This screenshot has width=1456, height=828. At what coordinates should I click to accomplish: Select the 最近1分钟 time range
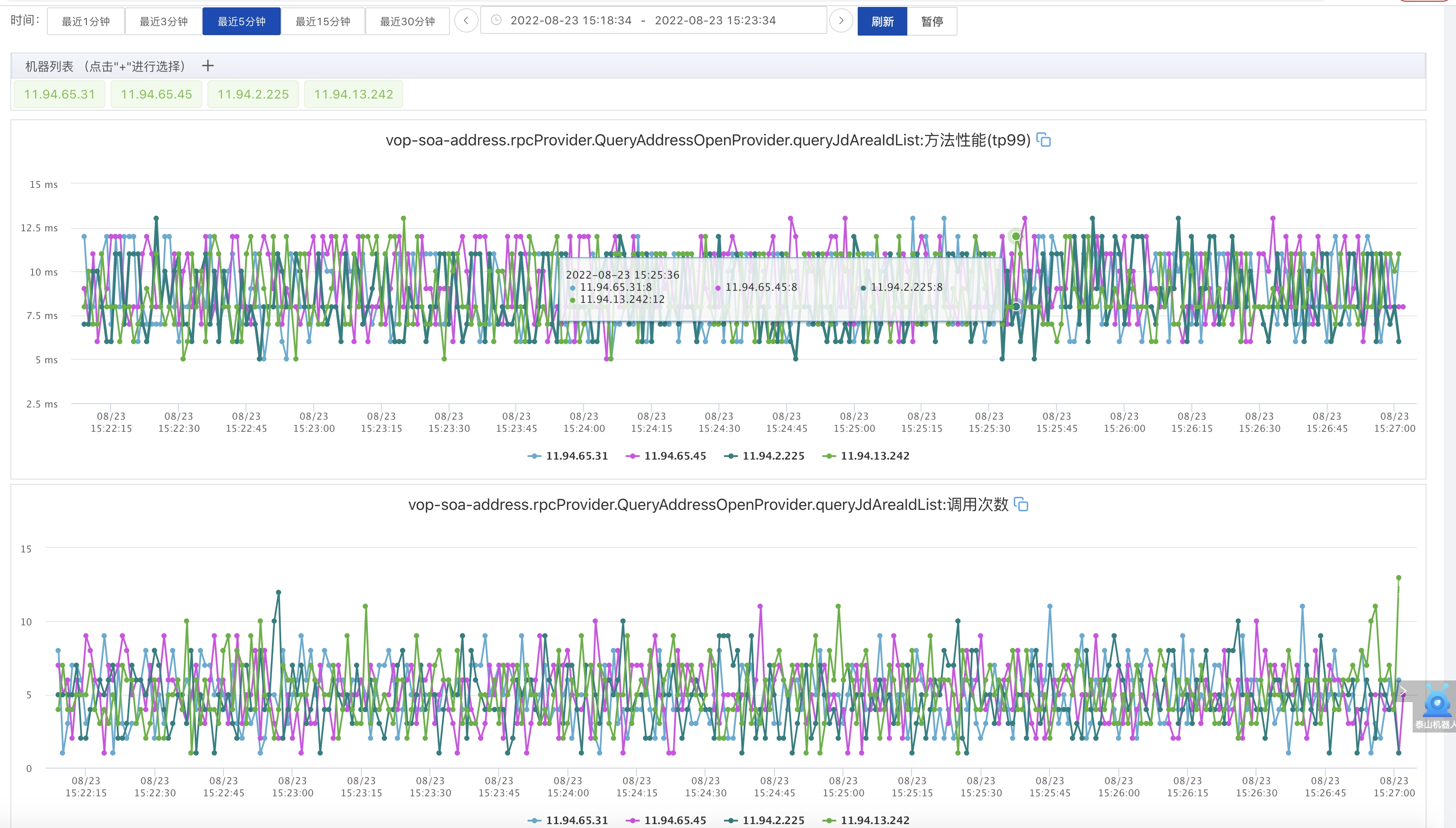[85, 22]
